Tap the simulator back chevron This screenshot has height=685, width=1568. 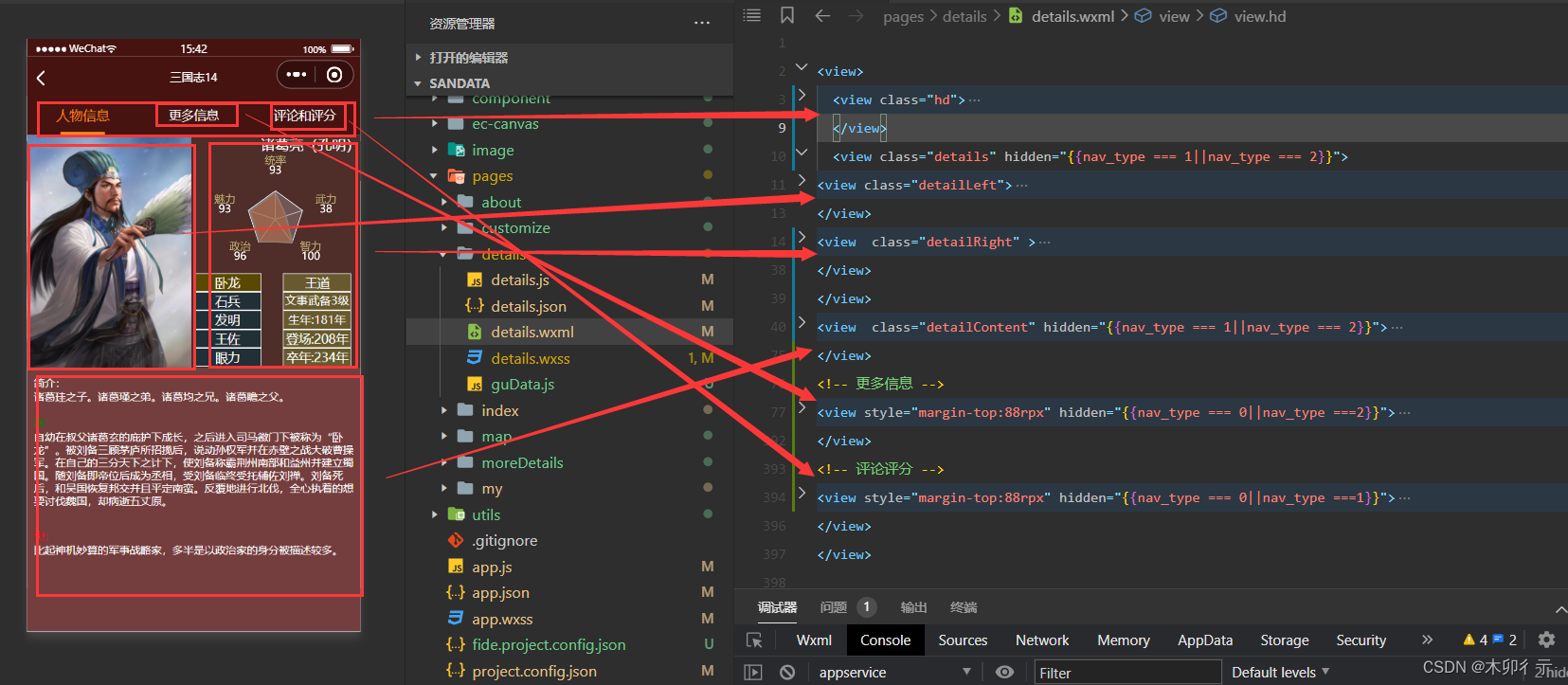coord(41,78)
